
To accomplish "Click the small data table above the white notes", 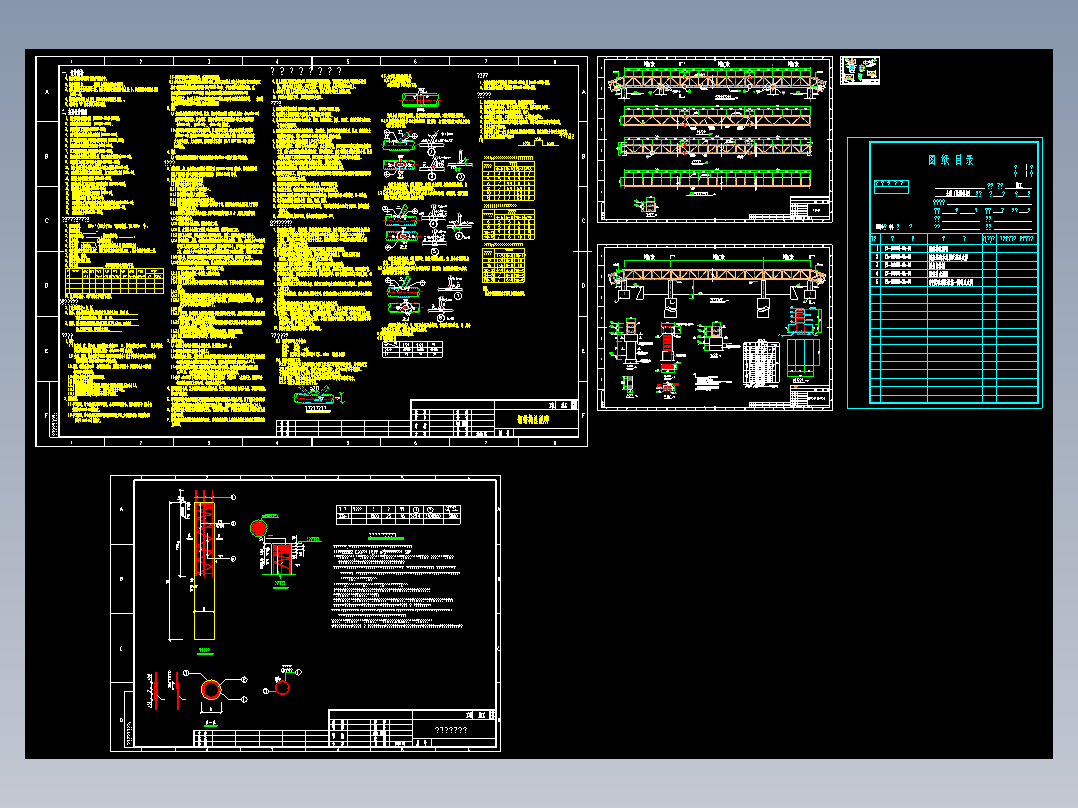I will click(x=398, y=514).
